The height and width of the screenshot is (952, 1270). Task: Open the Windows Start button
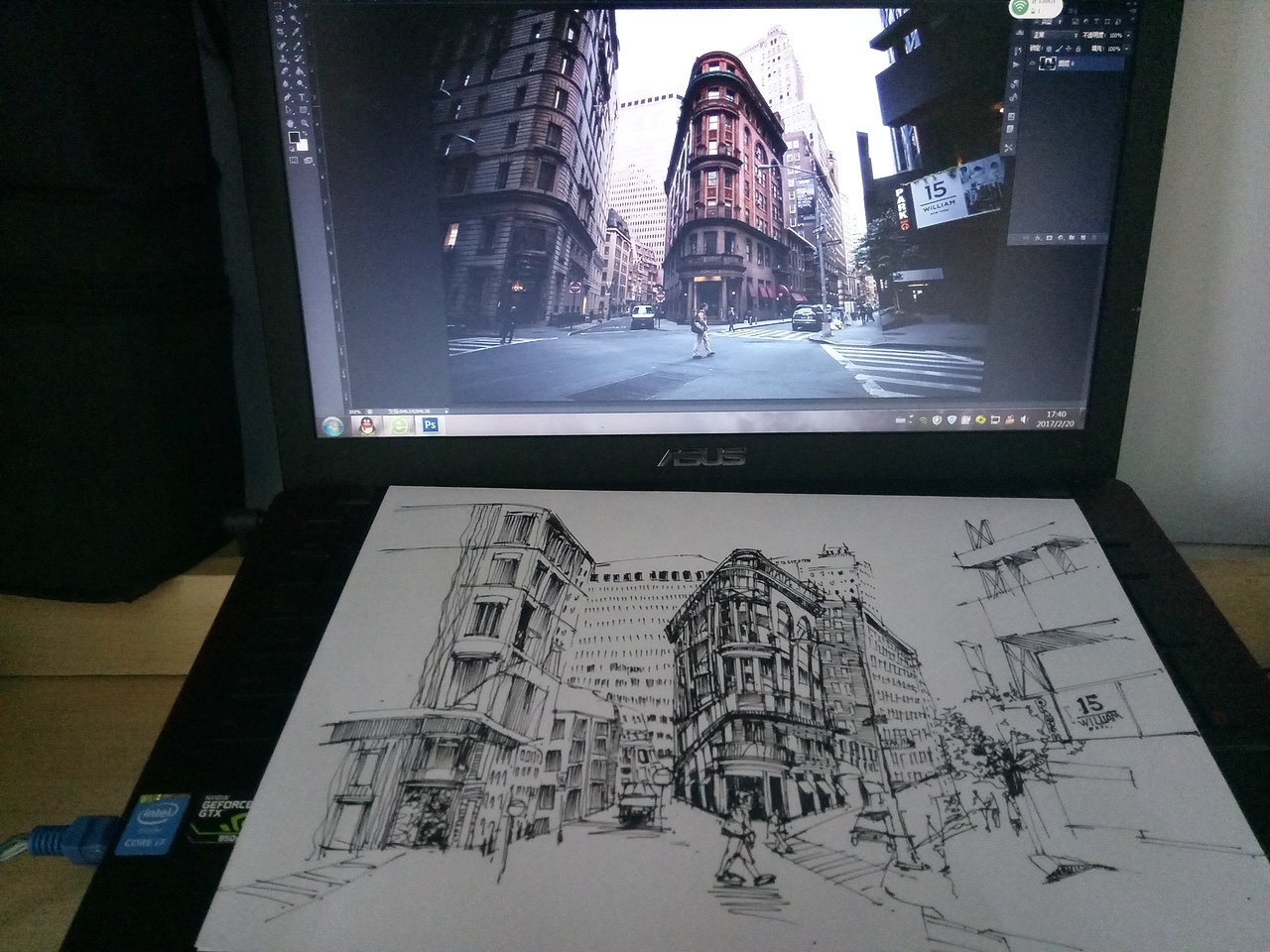pyautogui.click(x=332, y=426)
